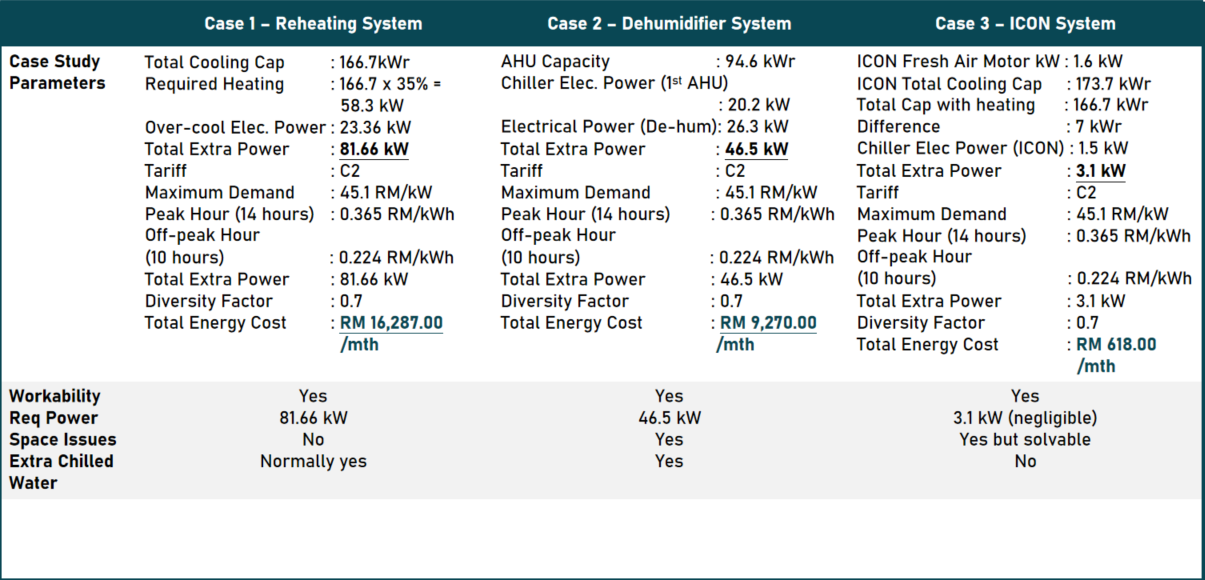This screenshot has height=580, width=1205.
Task: Open the RM 9,270.00 total energy cost
Action: point(768,323)
